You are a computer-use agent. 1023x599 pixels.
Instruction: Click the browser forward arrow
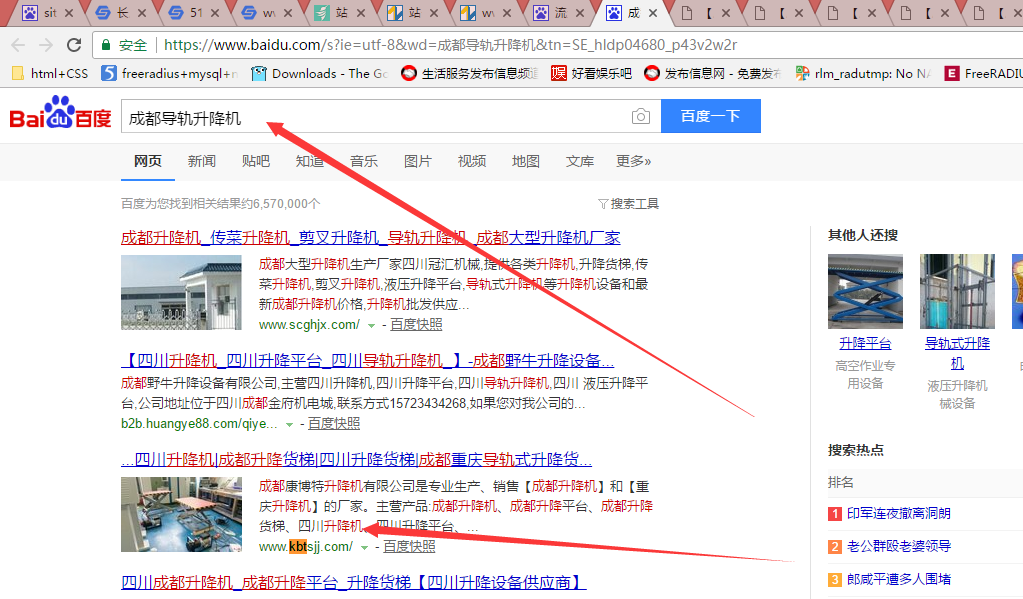pos(46,45)
